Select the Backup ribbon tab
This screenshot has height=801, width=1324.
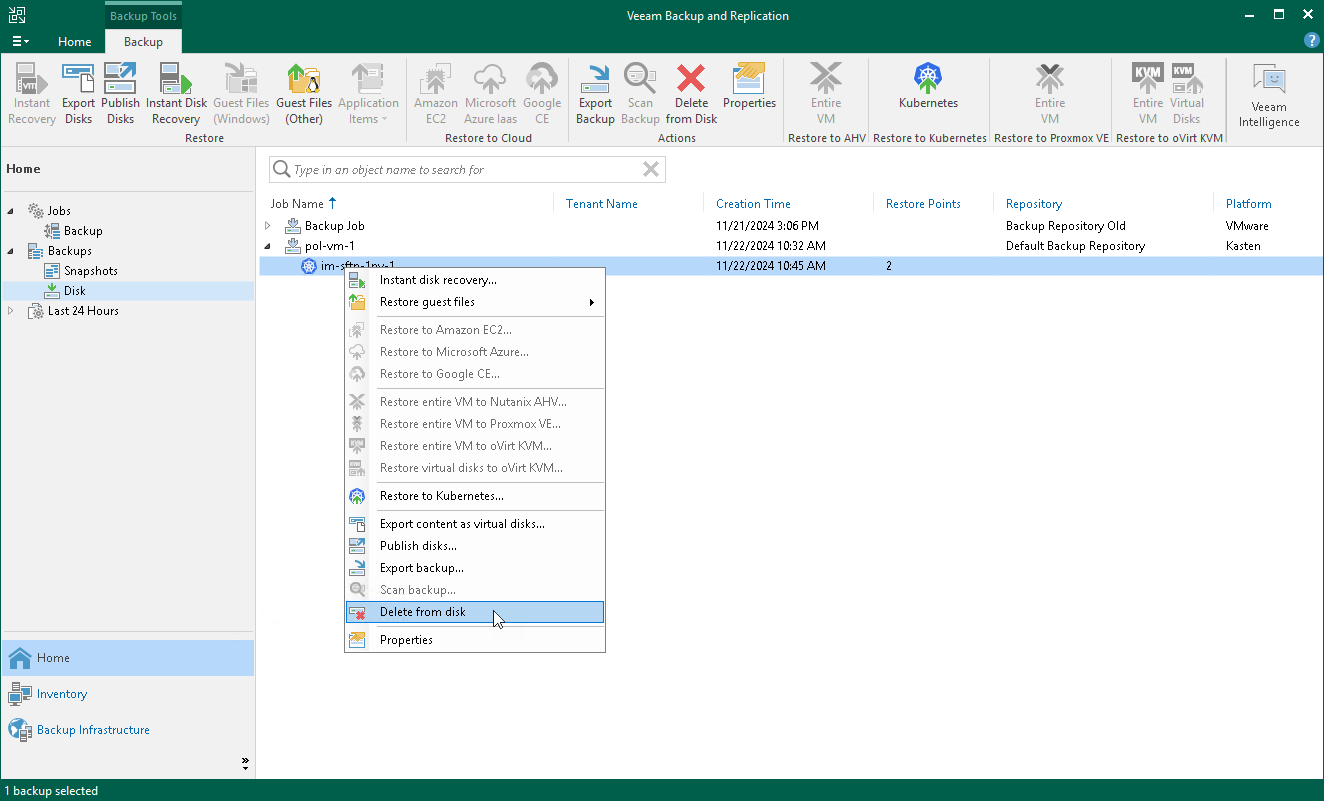coord(143,42)
